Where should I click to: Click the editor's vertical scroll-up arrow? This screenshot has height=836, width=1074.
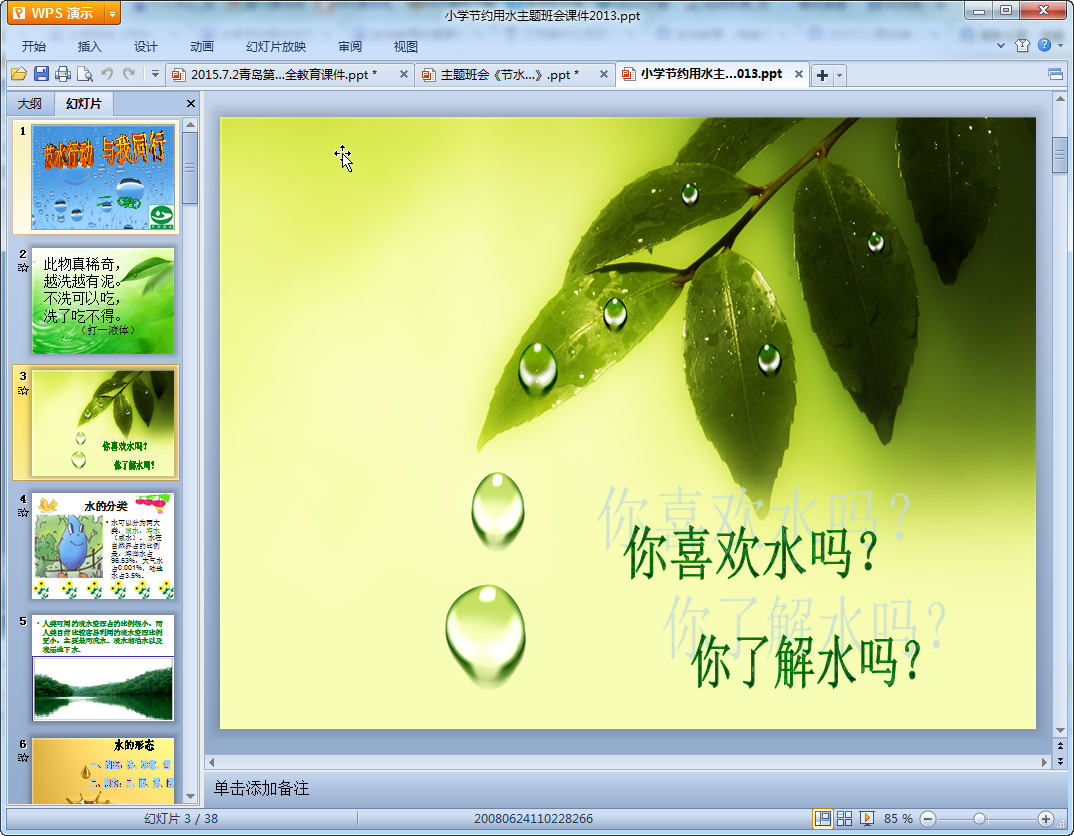(x=1060, y=99)
